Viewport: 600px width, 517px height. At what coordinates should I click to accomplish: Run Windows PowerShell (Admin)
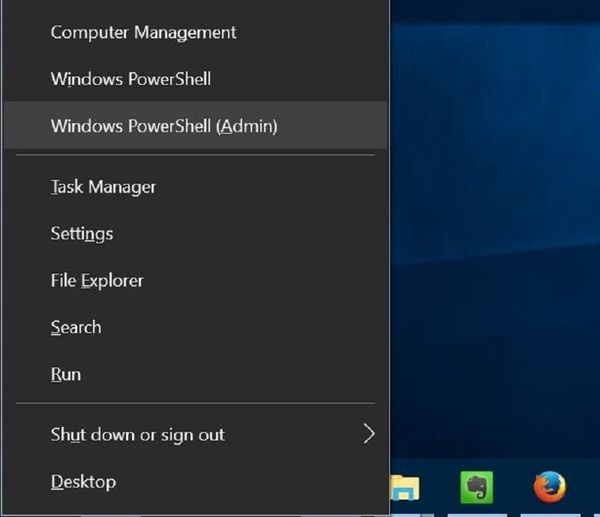coord(164,126)
